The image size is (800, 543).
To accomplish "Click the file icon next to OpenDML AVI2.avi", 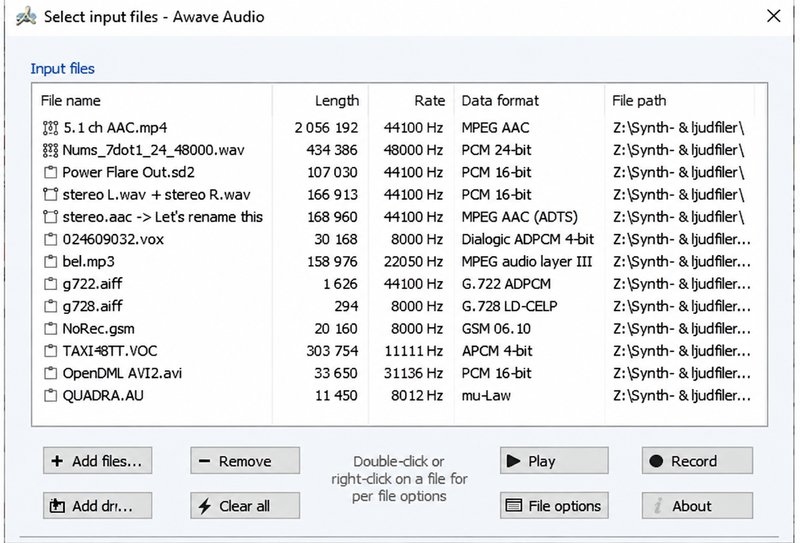I will click(50, 373).
